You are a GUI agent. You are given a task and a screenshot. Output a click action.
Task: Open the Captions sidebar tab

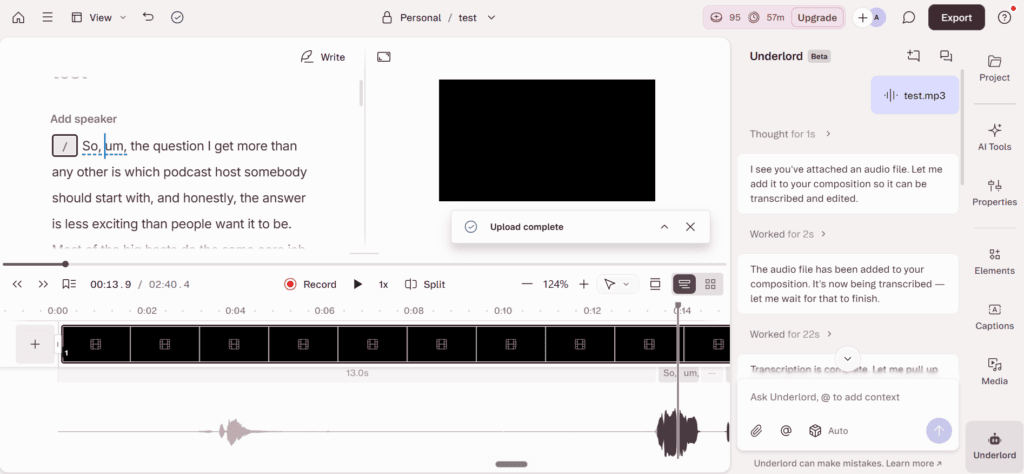point(995,316)
